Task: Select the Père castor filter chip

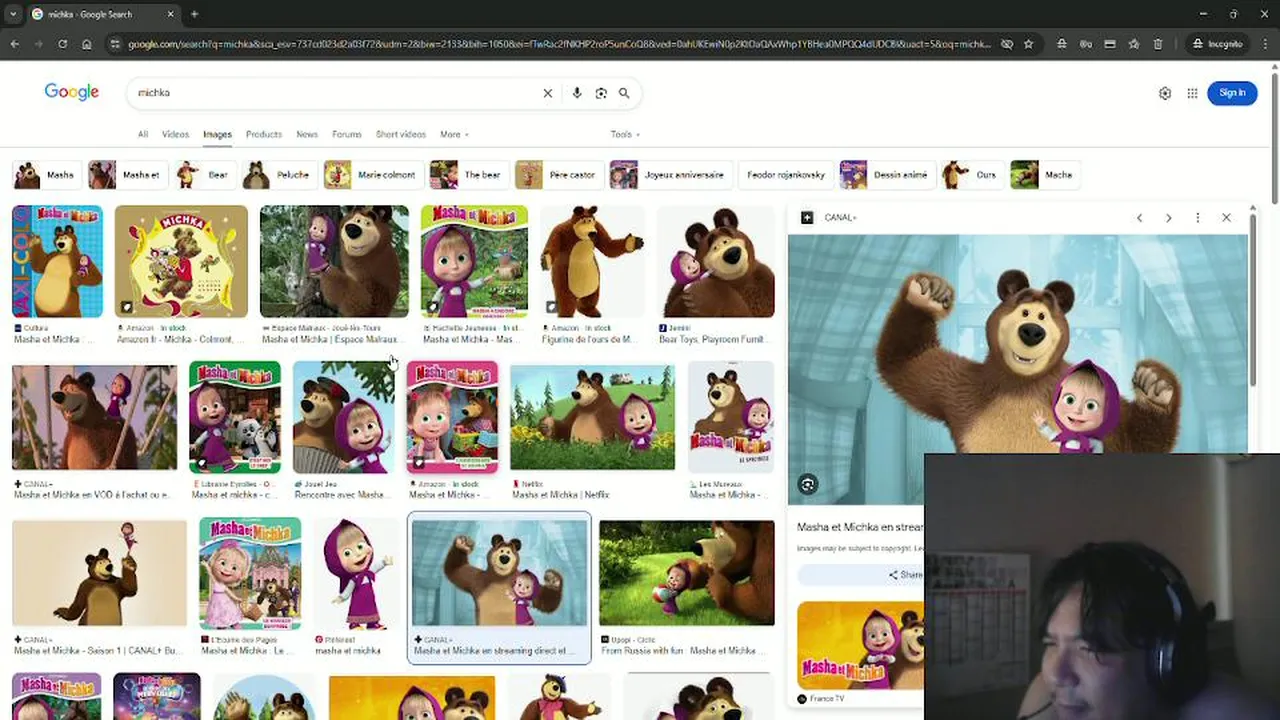Action: [x=558, y=175]
